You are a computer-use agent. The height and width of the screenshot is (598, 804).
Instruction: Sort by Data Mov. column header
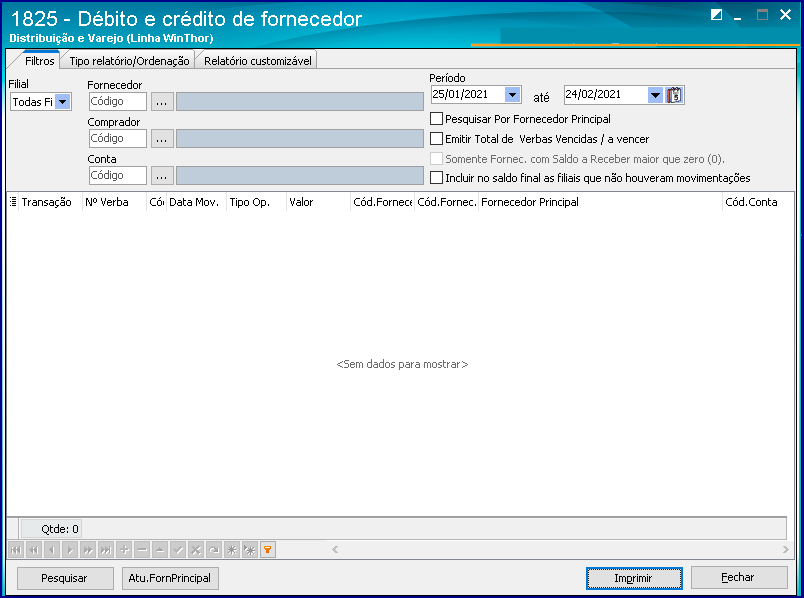196,202
